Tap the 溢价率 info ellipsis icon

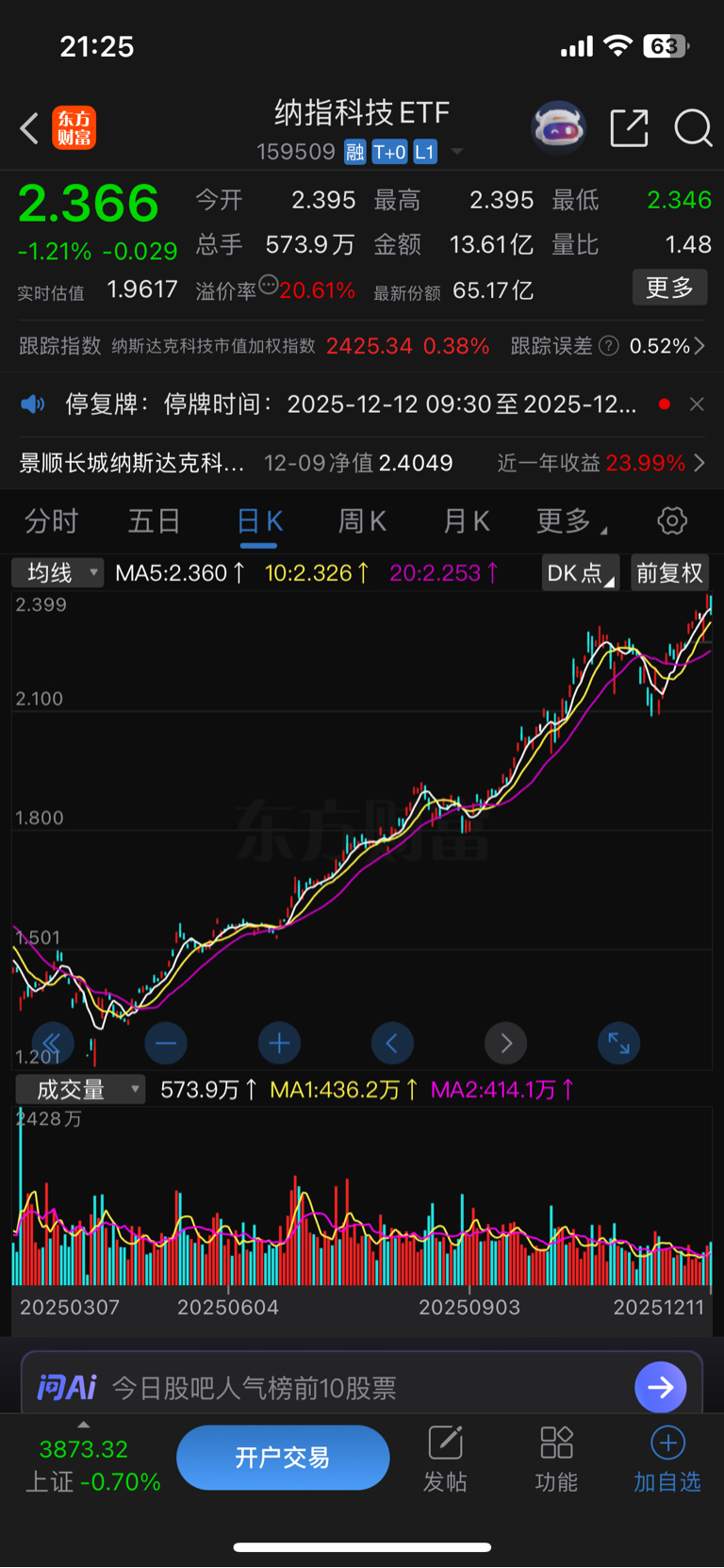(x=269, y=285)
